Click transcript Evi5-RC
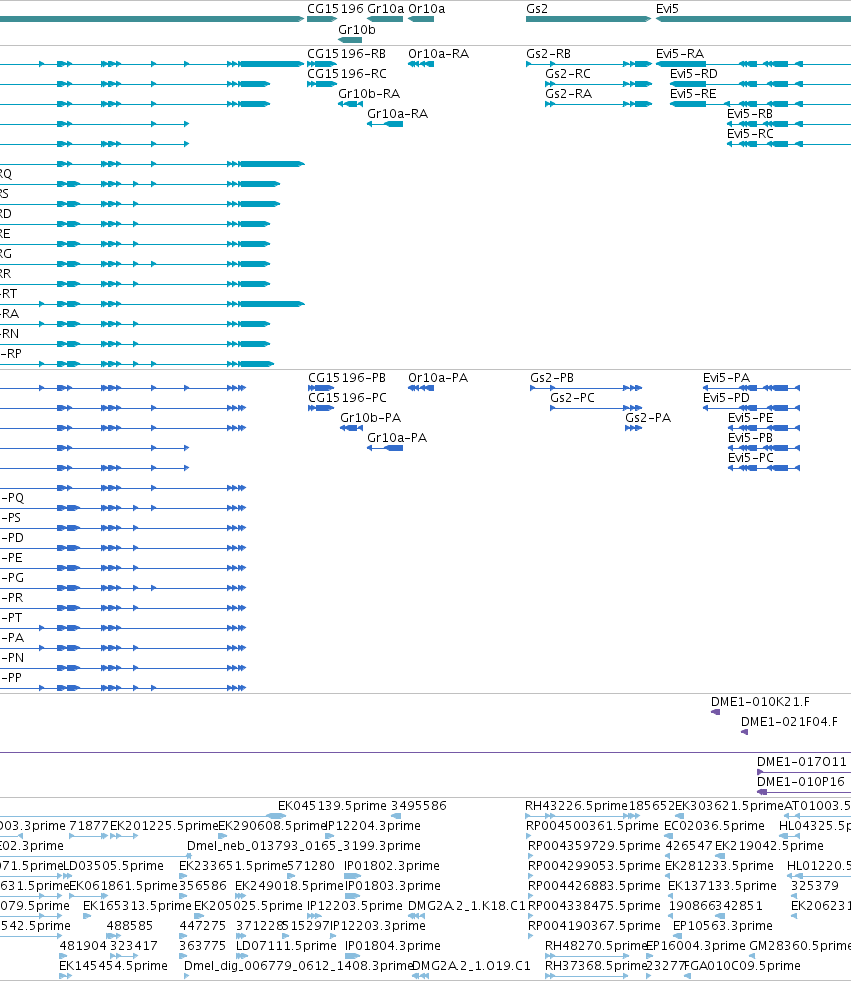This screenshot has width=851, height=981. [750, 134]
